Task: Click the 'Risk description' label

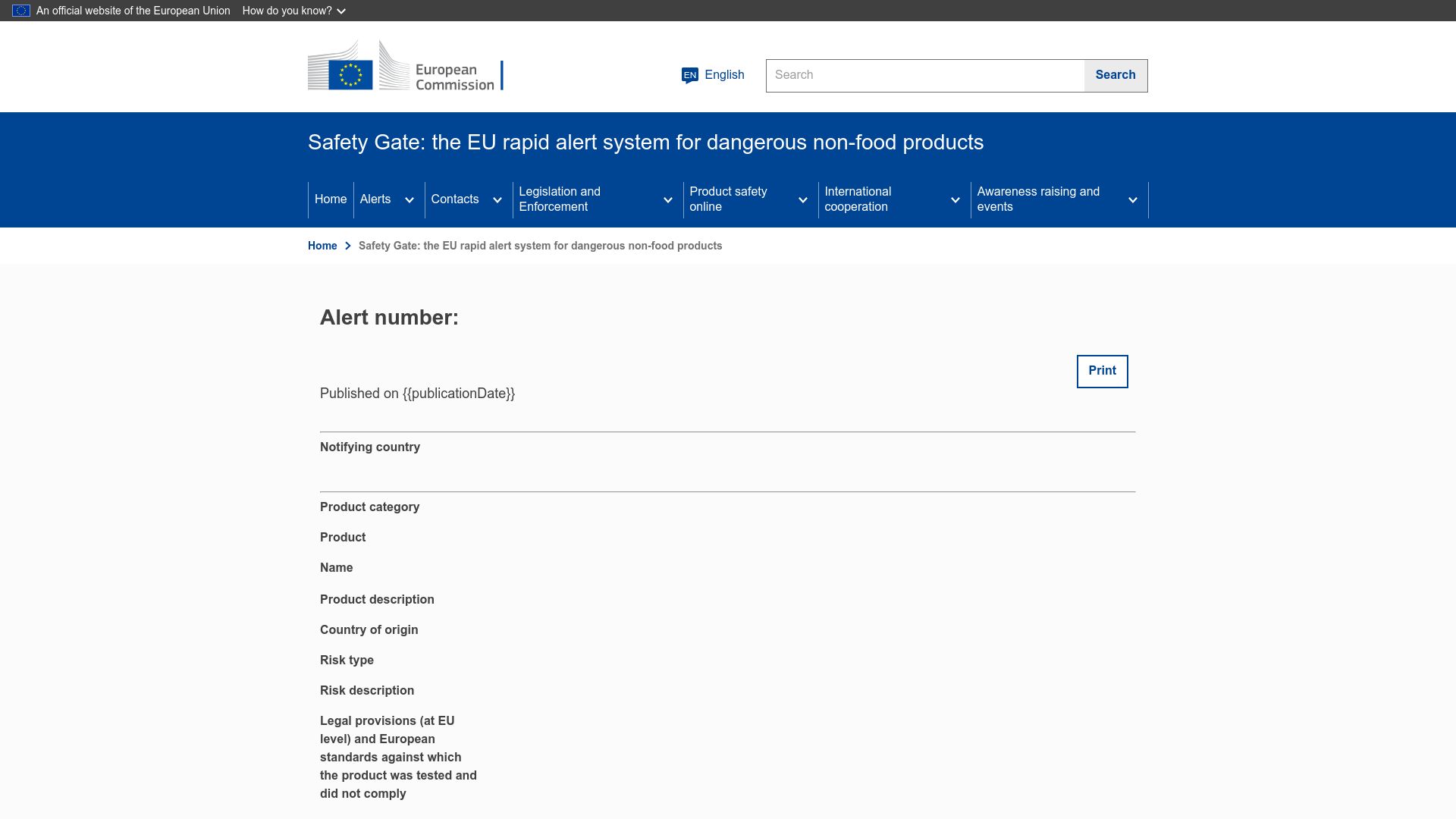Action: (x=367, y=691)
